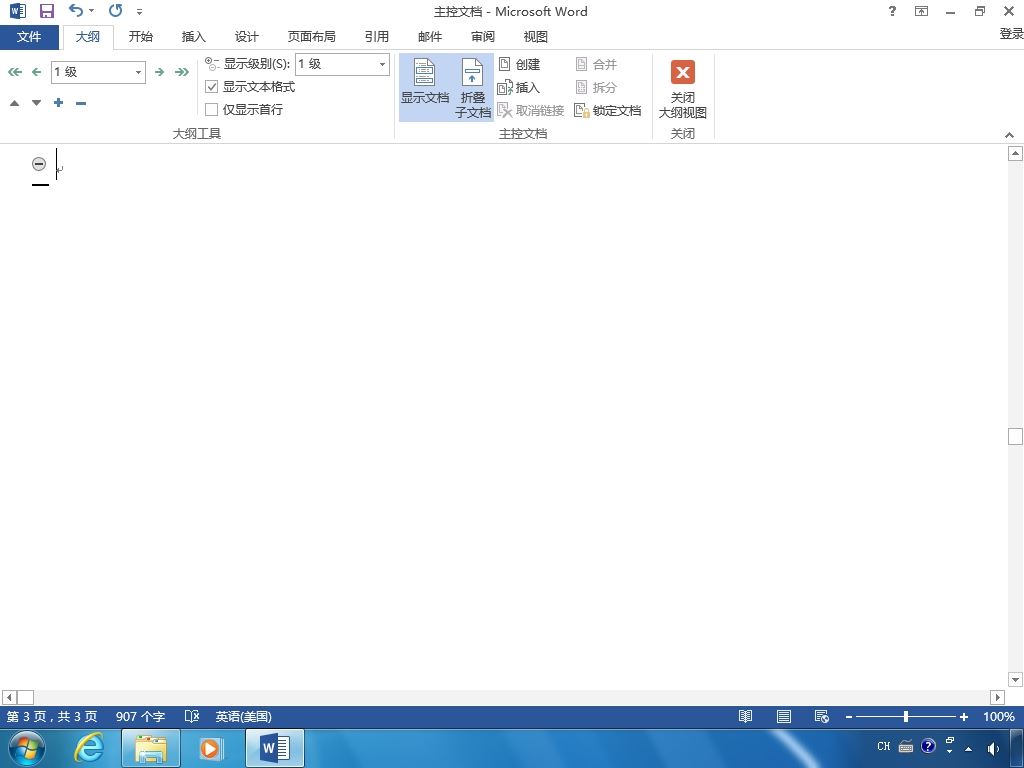Click horizontal scrollbar left arrow
This screenshot has height=768, width=1024.
9,697
